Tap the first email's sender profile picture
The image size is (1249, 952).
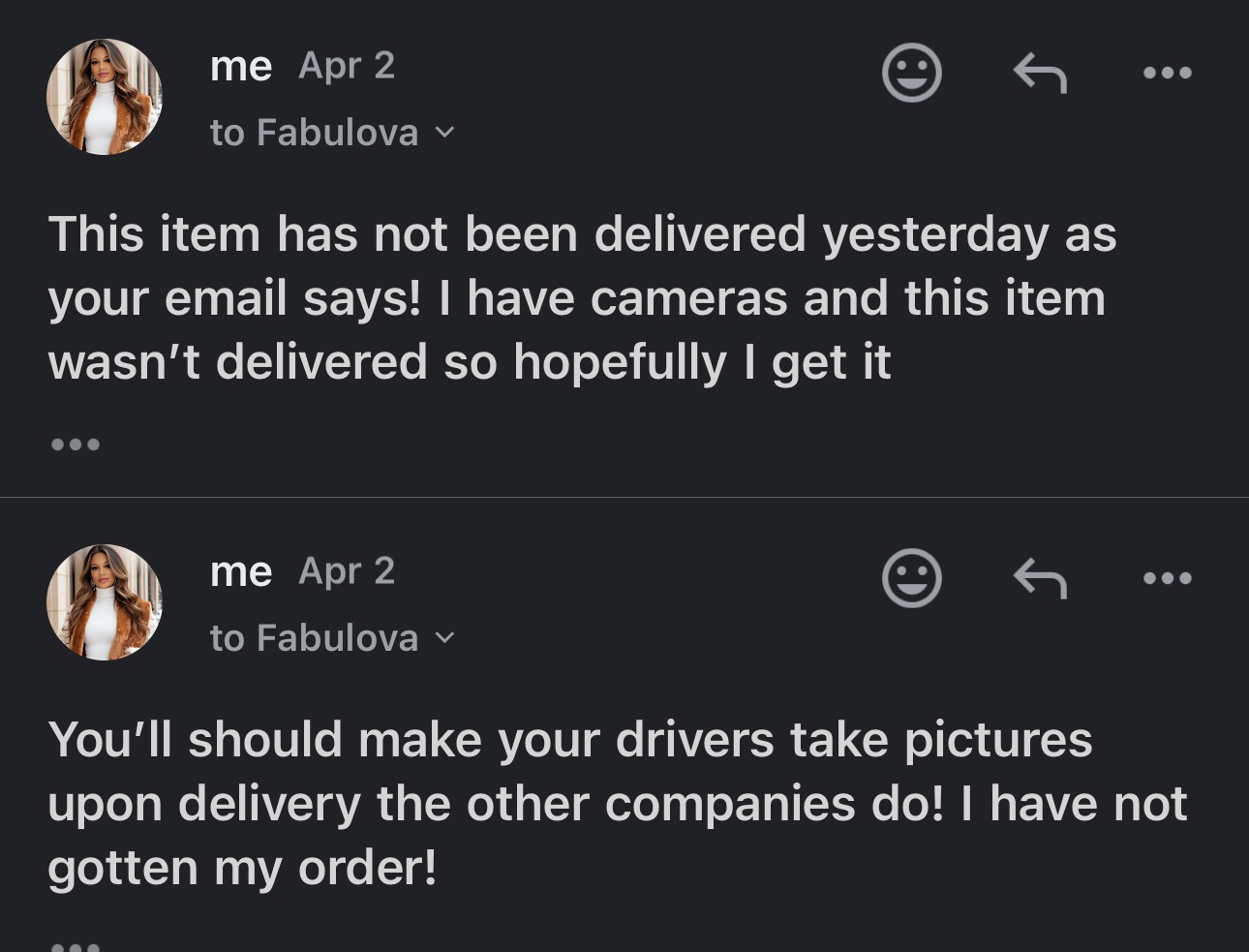(105, 97)
